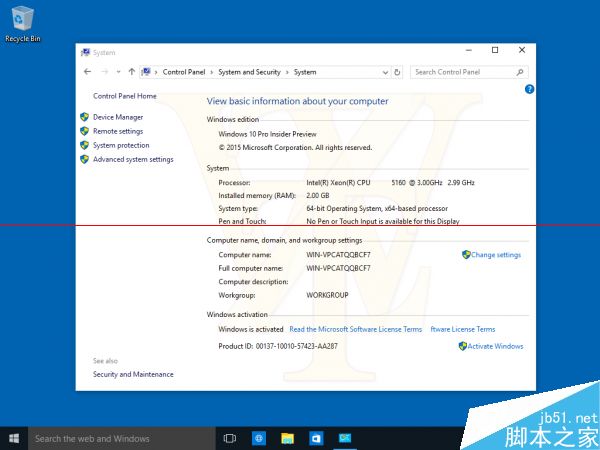Open the blue help question mark
The image size is (600, 450).
click(x=529, y=89)
